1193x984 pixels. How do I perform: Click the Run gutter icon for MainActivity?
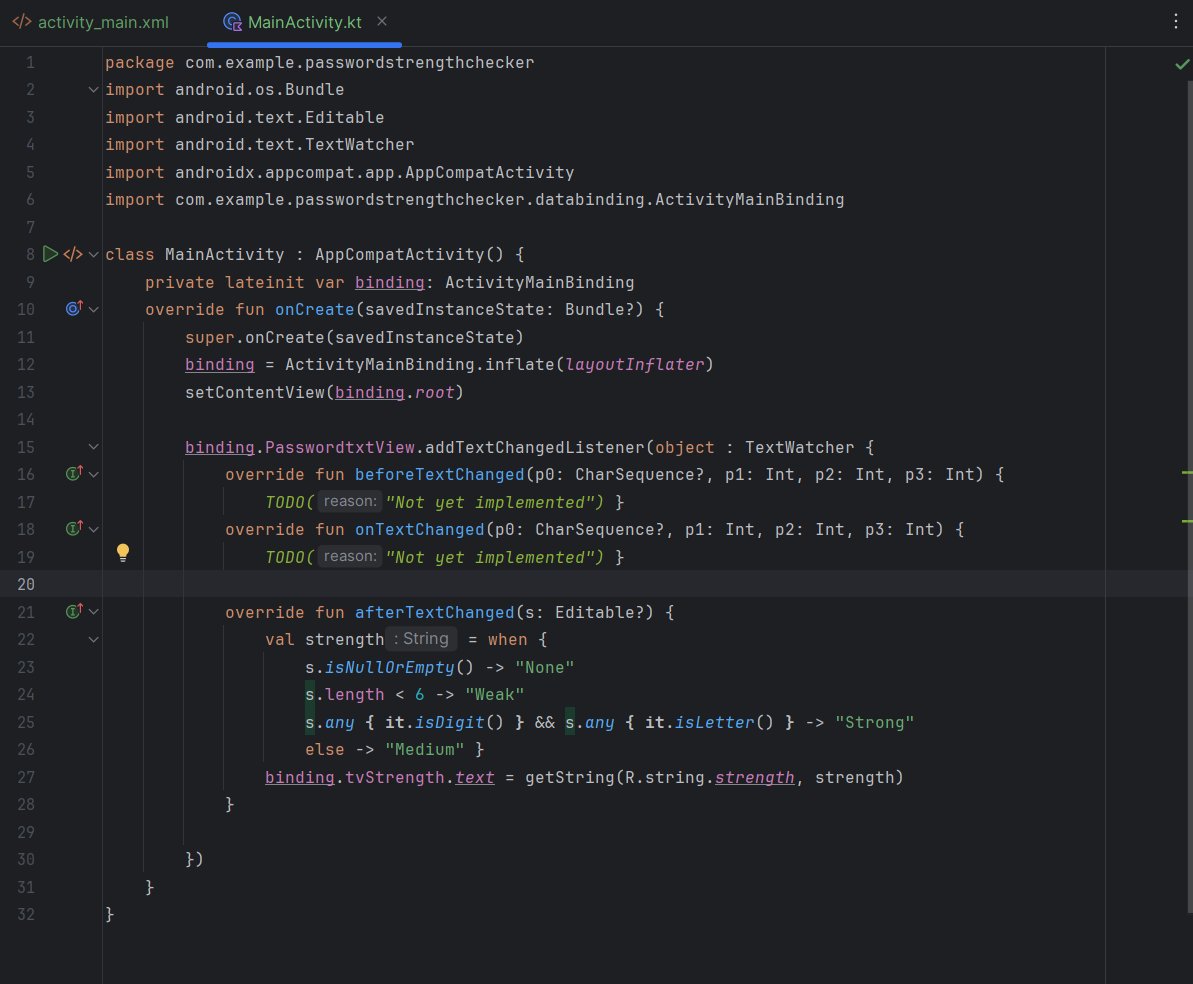[50, 254]
